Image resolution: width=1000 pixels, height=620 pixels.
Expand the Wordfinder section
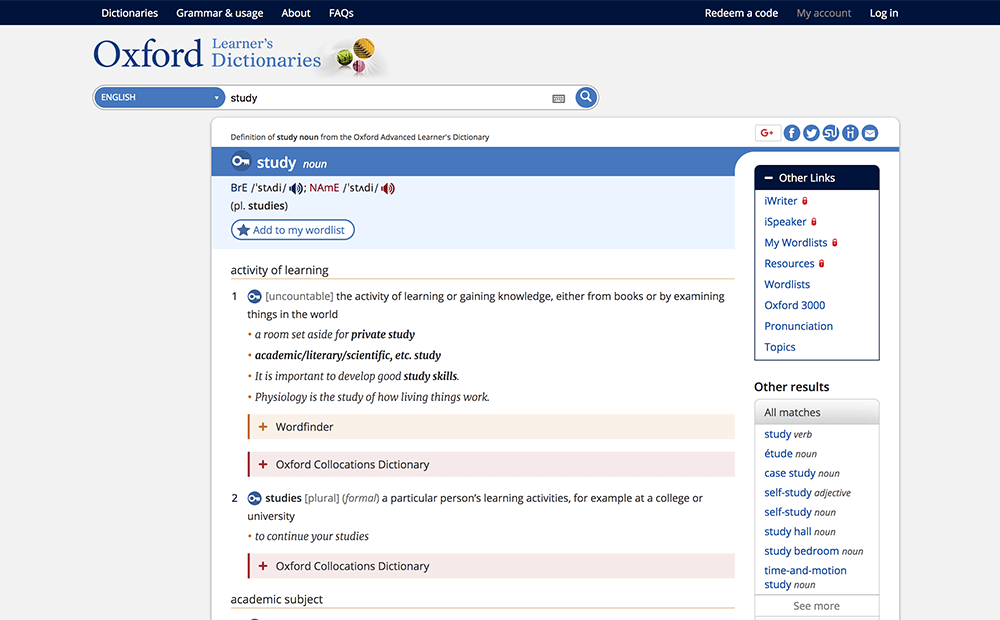tap(492, 427)
